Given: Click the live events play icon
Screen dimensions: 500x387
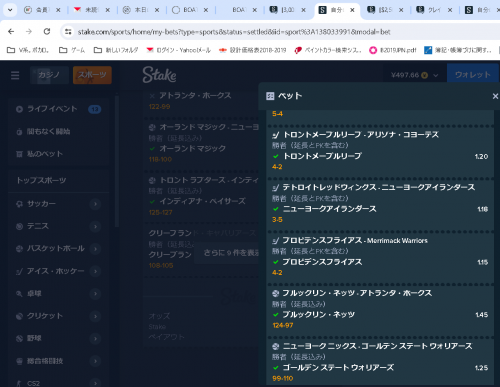Looking at the screenshot, I should (x=19, y=109).
